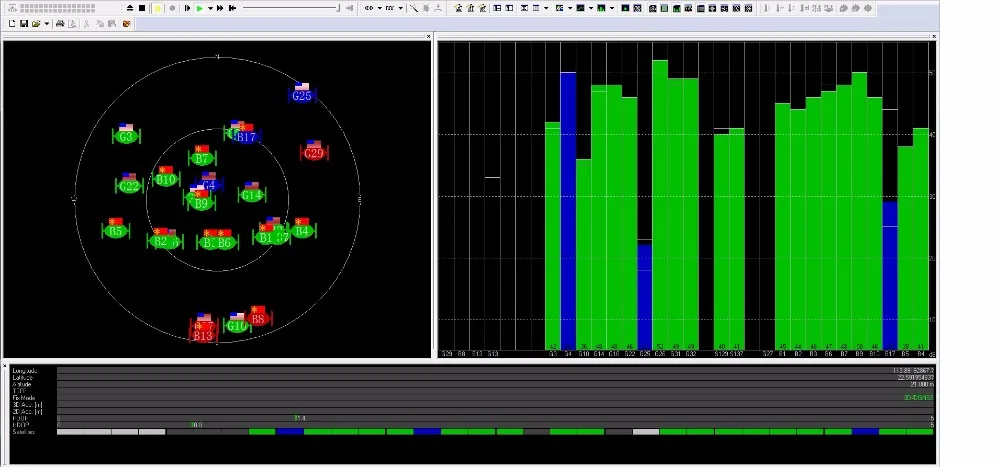Open the dropdown beside the blue chart icon
1000x467 pixels.
tap(570, 8)
